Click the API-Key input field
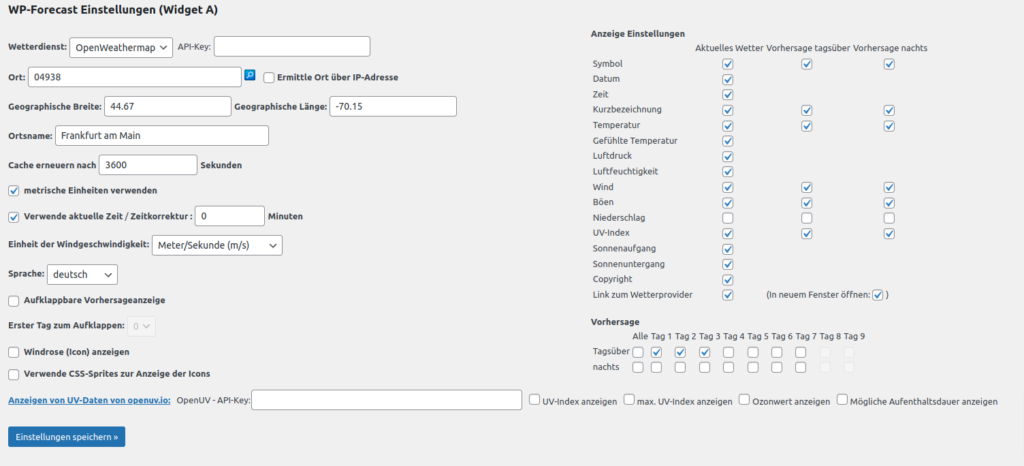1024x466 pixels. pos(292,47)
